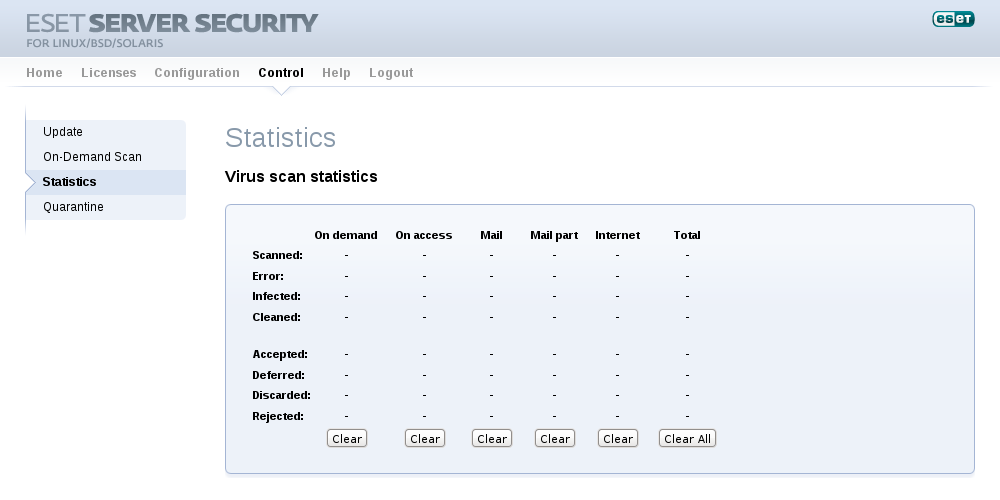
Task: Clear the On access statistics
Action: coord(425,439)
